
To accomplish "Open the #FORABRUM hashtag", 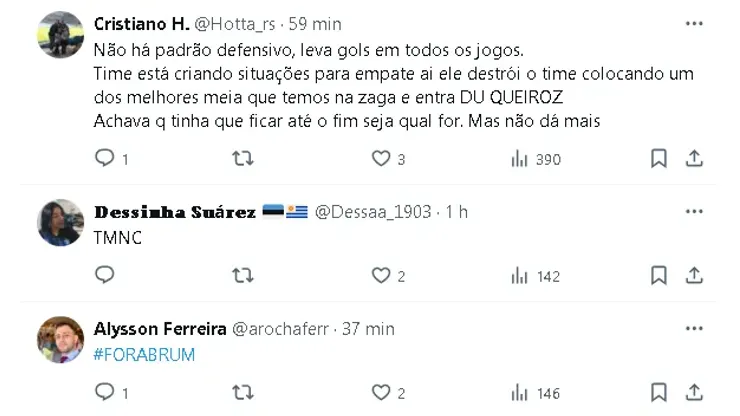I will tap(143, 355).
